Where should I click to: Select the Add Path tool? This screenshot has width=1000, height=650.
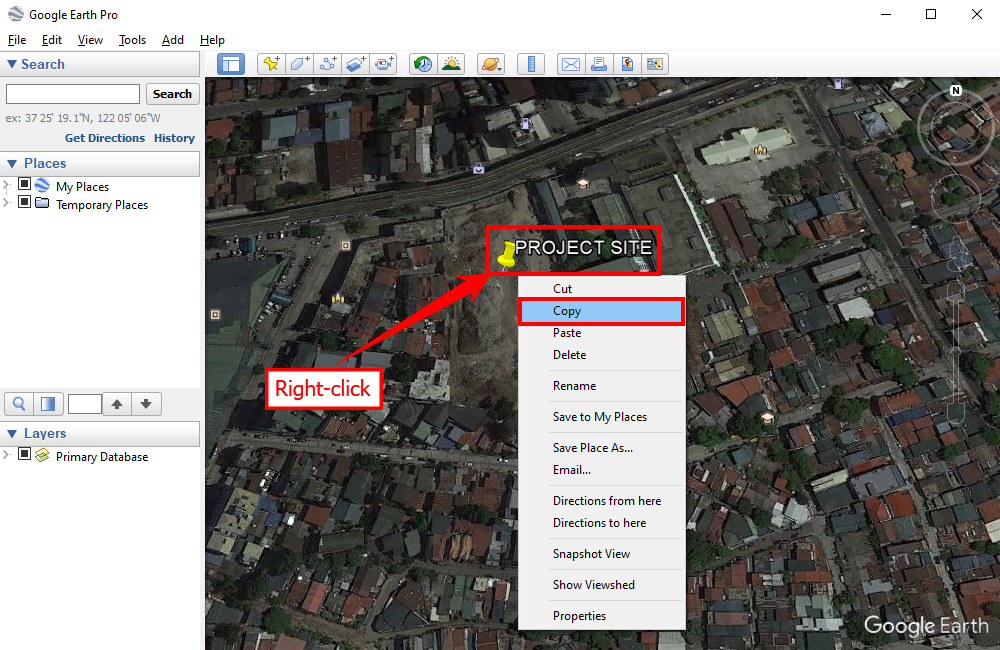tap(328, 64)
